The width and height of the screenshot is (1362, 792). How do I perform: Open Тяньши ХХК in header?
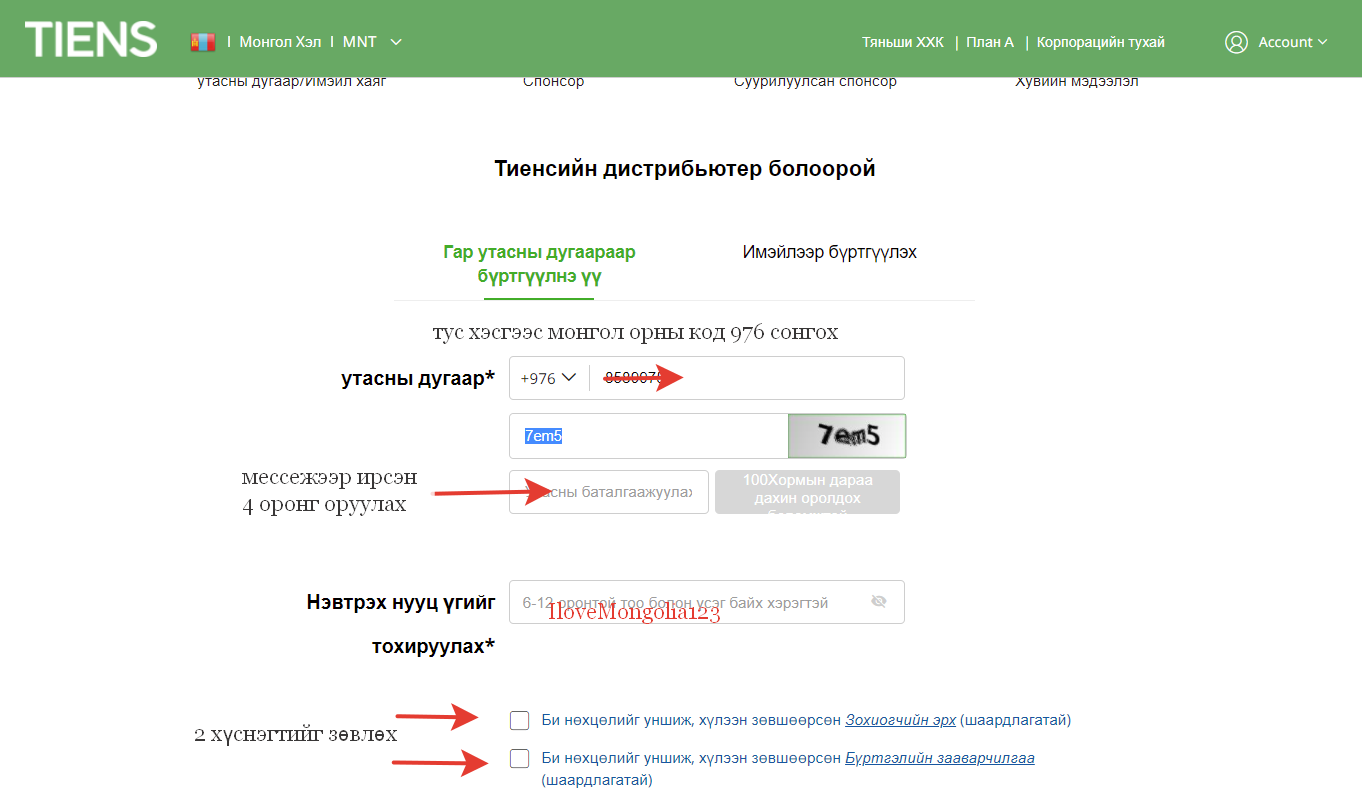(x=902, y=42)
